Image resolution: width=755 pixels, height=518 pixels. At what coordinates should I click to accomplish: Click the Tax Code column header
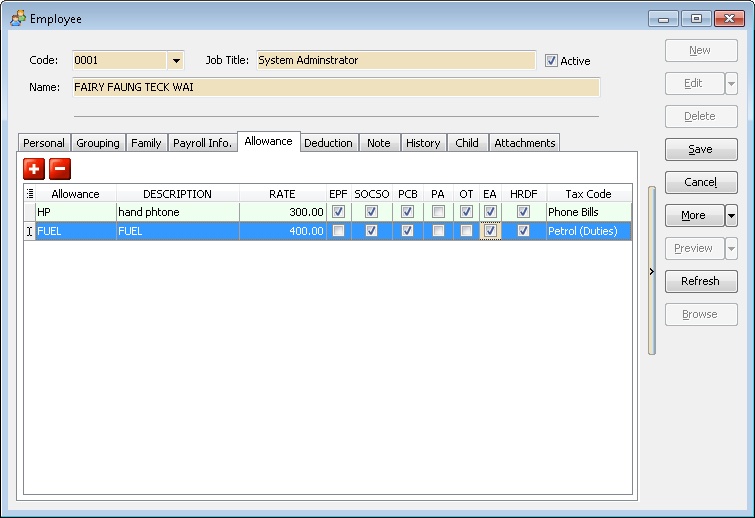pos(589,194)
